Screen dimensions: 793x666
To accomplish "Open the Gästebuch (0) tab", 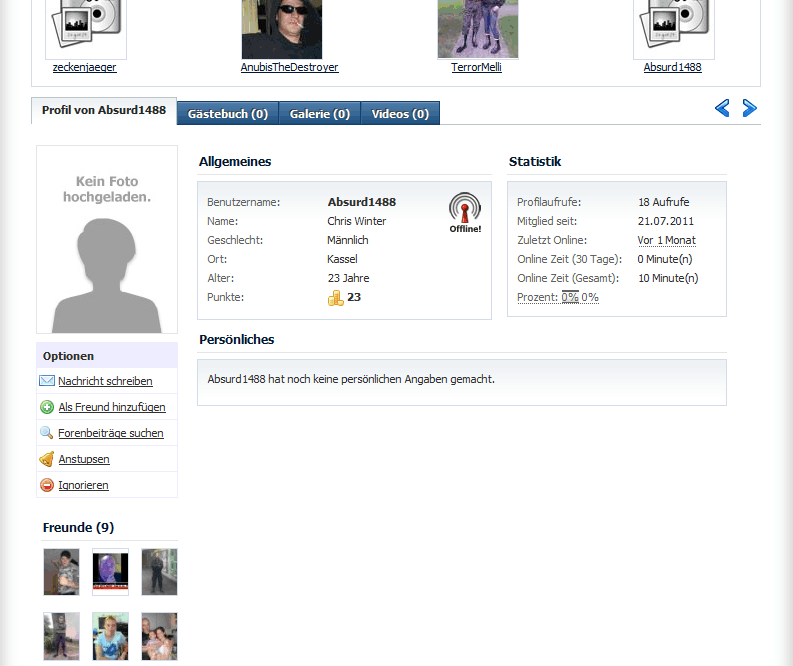I will pyautogui.click(x=228, y=114).
